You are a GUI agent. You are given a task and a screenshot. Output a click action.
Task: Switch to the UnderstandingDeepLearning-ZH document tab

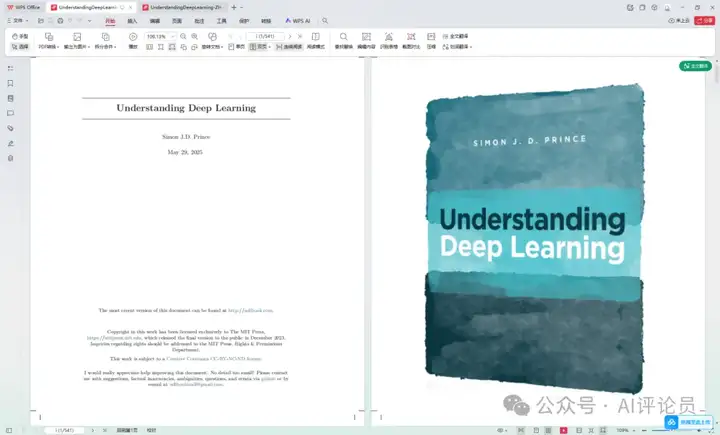pyautogui.click(x=182, y=7)
